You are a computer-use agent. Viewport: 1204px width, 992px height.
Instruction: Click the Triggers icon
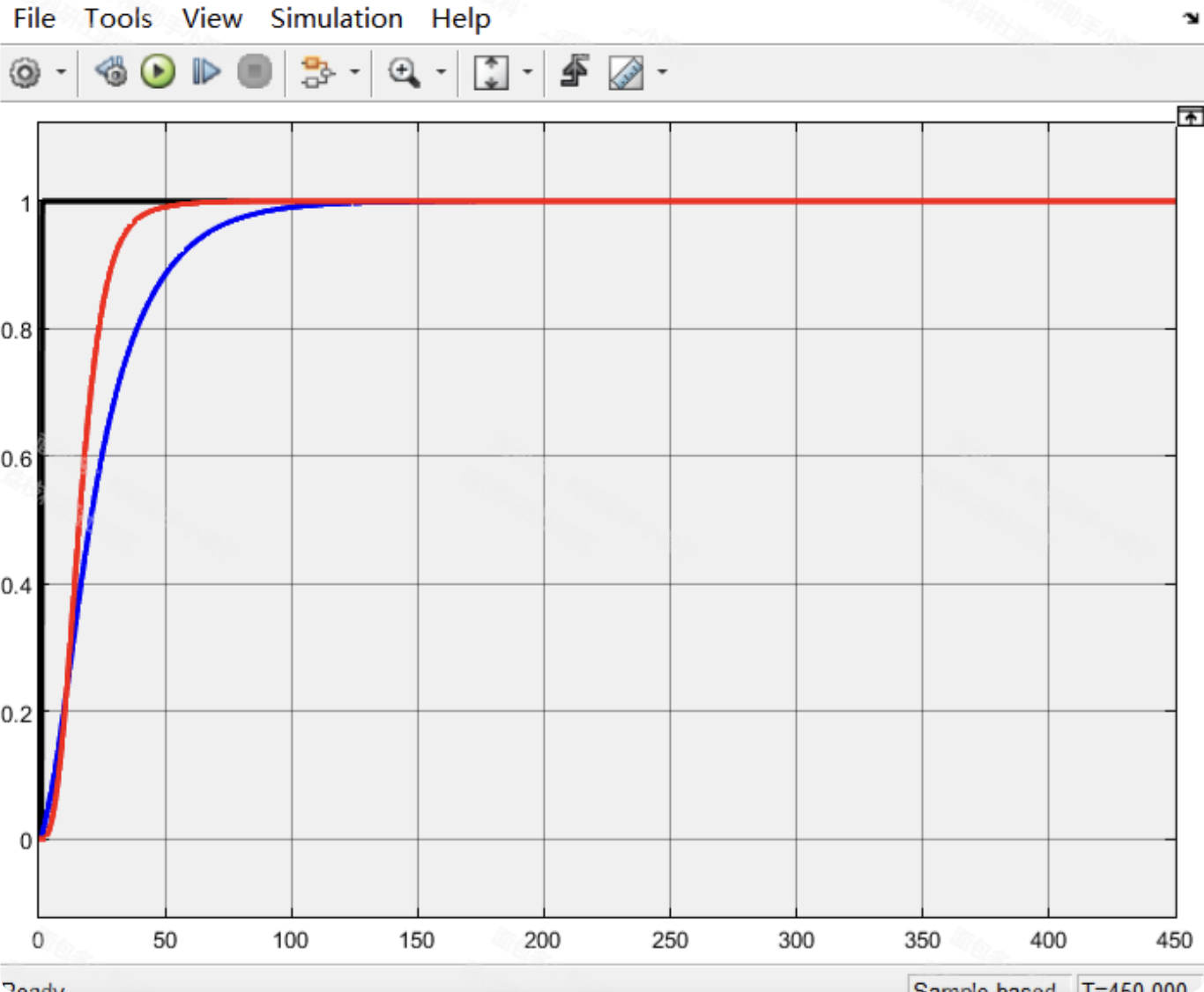(575, 71)
